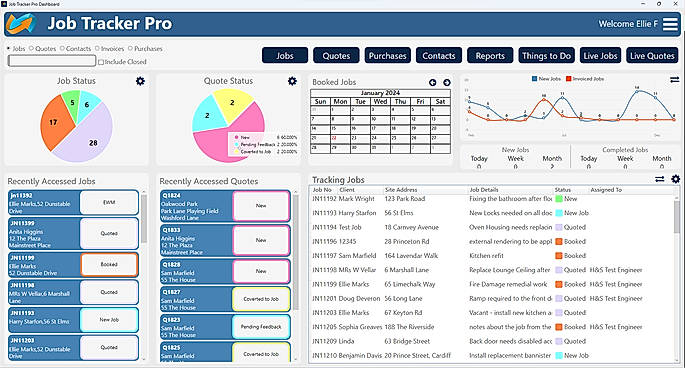The width and height of the screenshot is (685, 368).
Task: Select the Quotes search radio button
Action: coord(31,48)
